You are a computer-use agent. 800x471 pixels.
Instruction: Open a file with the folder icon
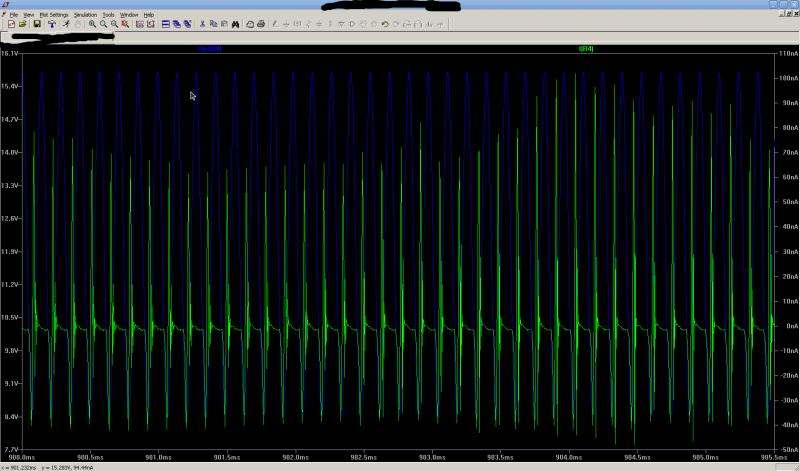click(23, 24)
